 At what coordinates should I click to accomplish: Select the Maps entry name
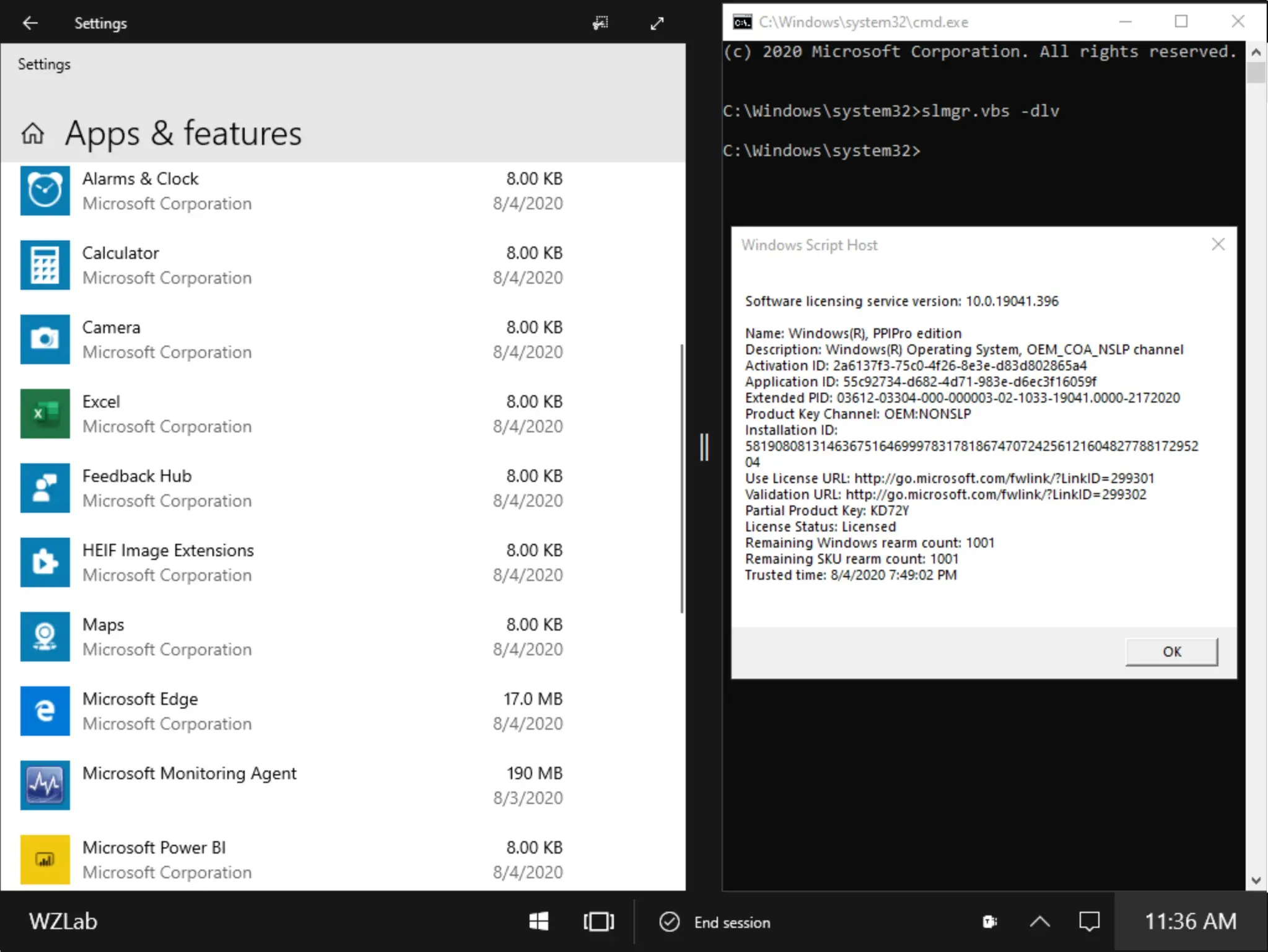click(103, 625)
